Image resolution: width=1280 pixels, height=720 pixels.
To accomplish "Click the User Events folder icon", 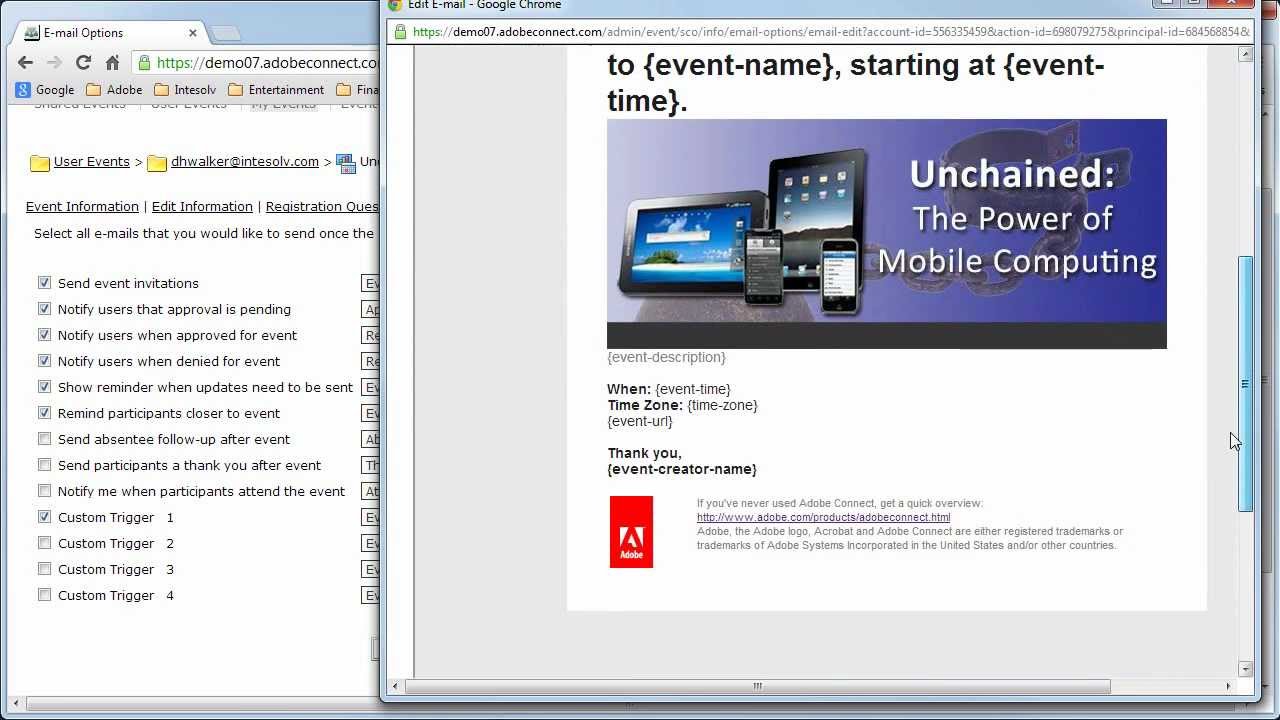I will pyautogui.click(x=40, y=163).
